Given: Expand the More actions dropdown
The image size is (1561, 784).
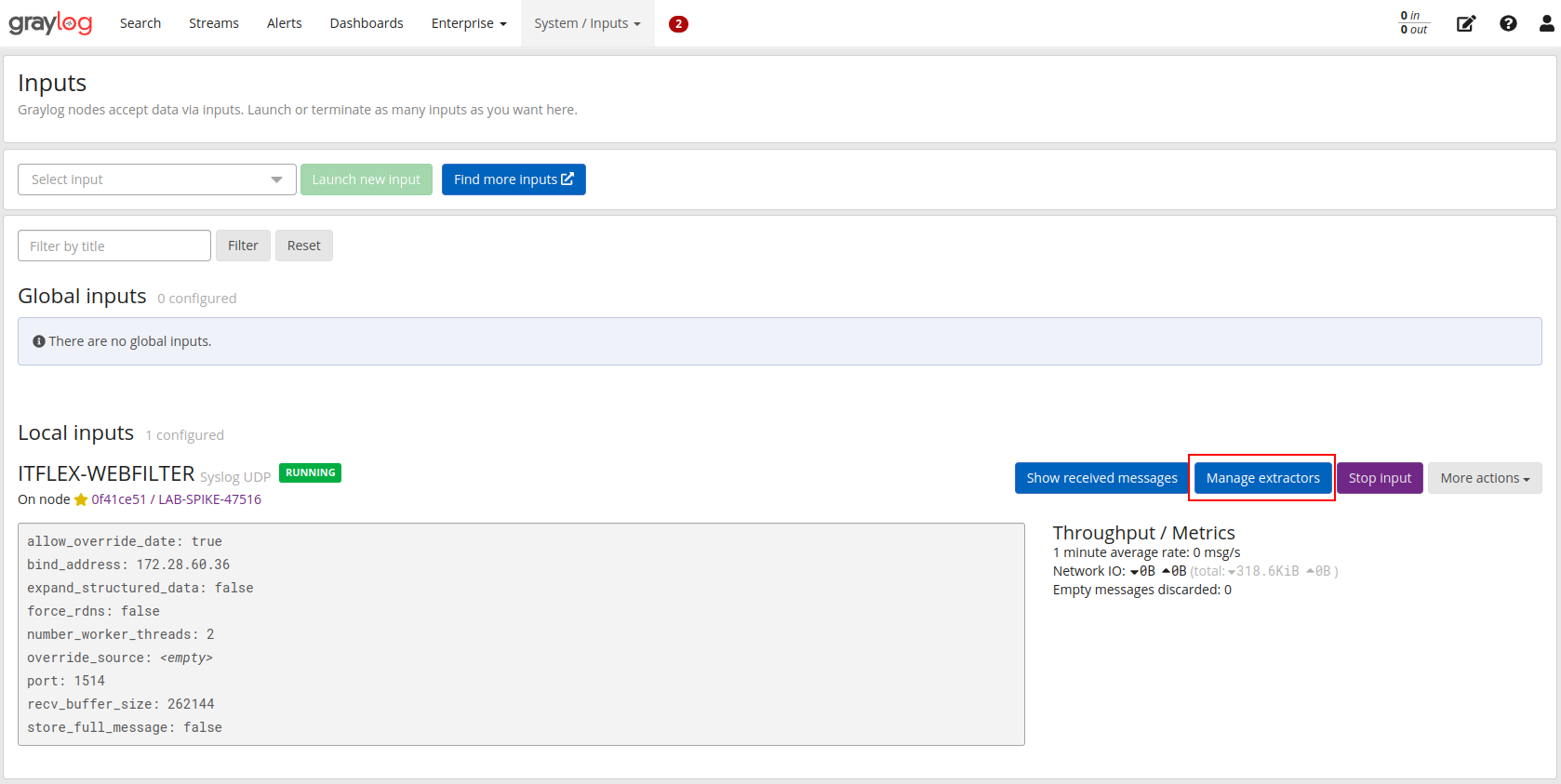Looking at the screenshot, I should point(1485,478).
